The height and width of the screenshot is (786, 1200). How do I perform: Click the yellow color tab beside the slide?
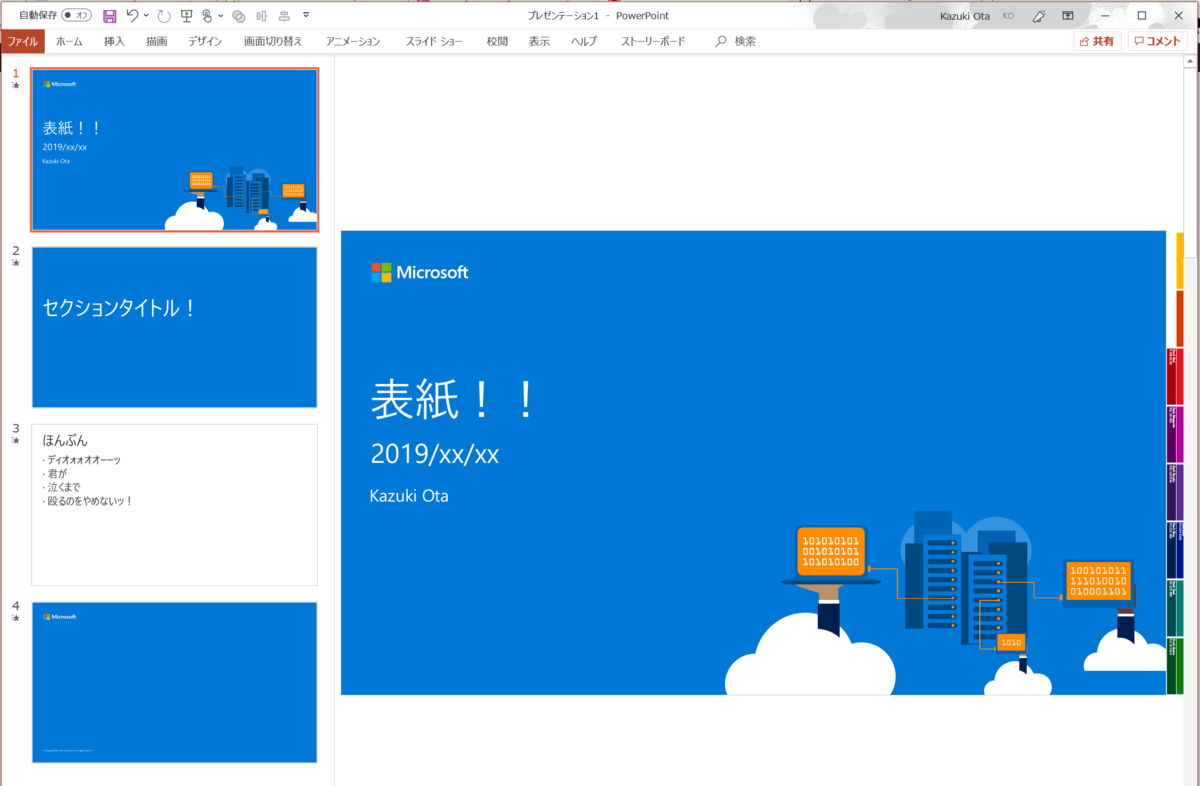click(x=1180, y=260)
